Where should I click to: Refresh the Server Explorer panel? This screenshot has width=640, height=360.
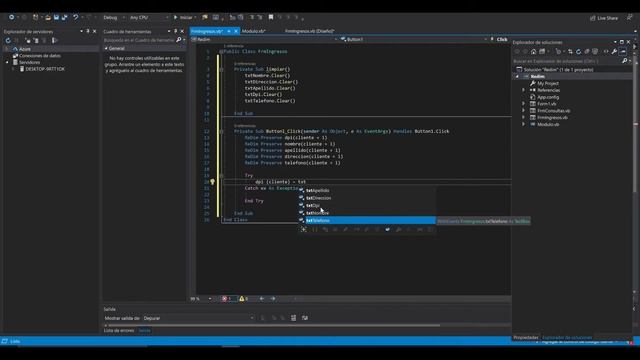(x=8, y=40)
